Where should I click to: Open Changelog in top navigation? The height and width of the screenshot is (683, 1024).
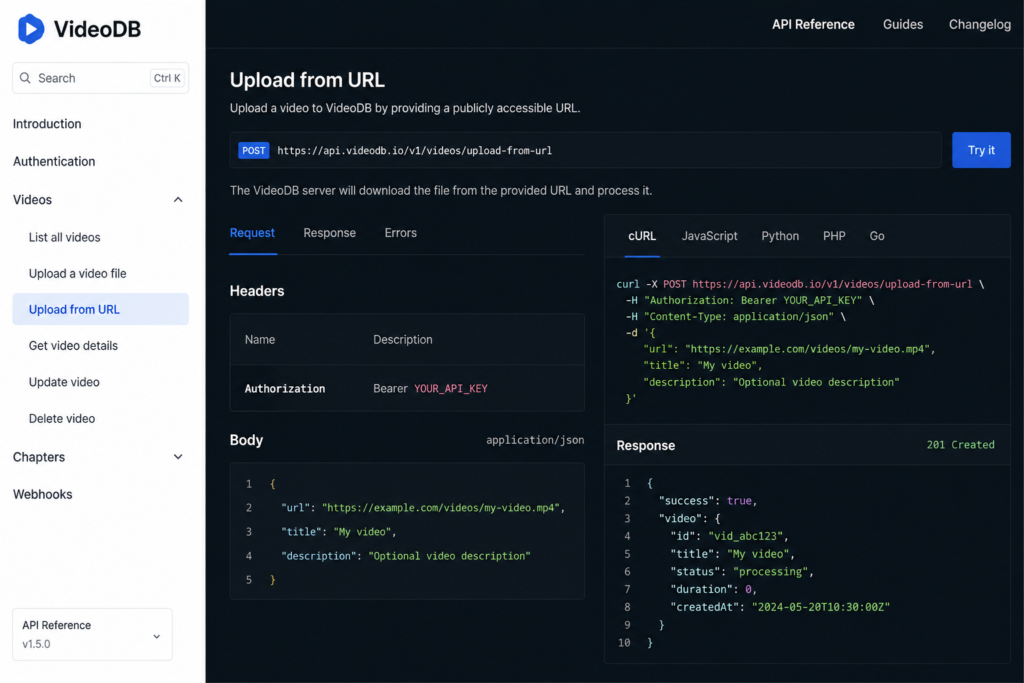coord(980,24)
